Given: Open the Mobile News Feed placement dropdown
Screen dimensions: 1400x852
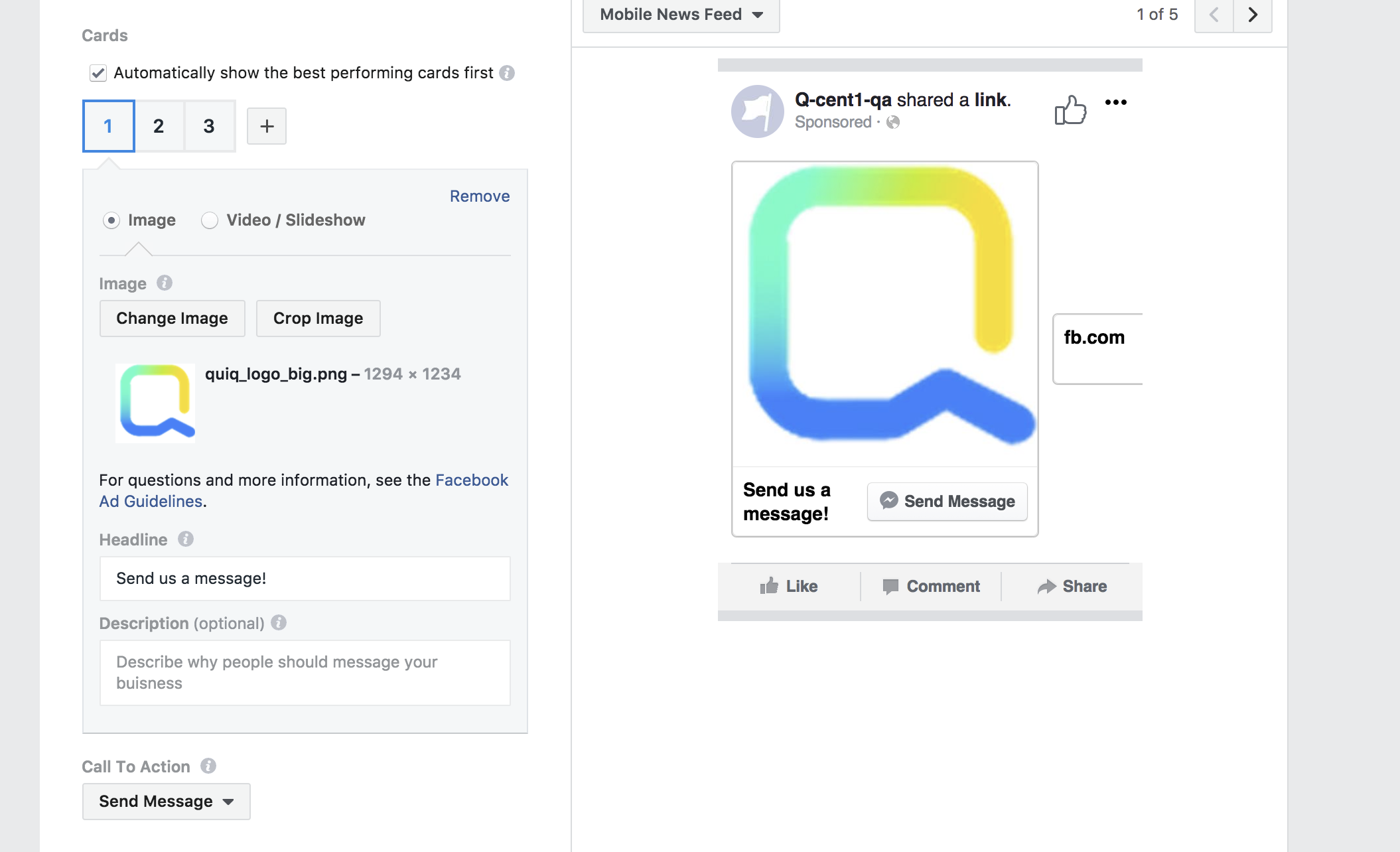Looking at the screenshot, I should coord(681,15).
